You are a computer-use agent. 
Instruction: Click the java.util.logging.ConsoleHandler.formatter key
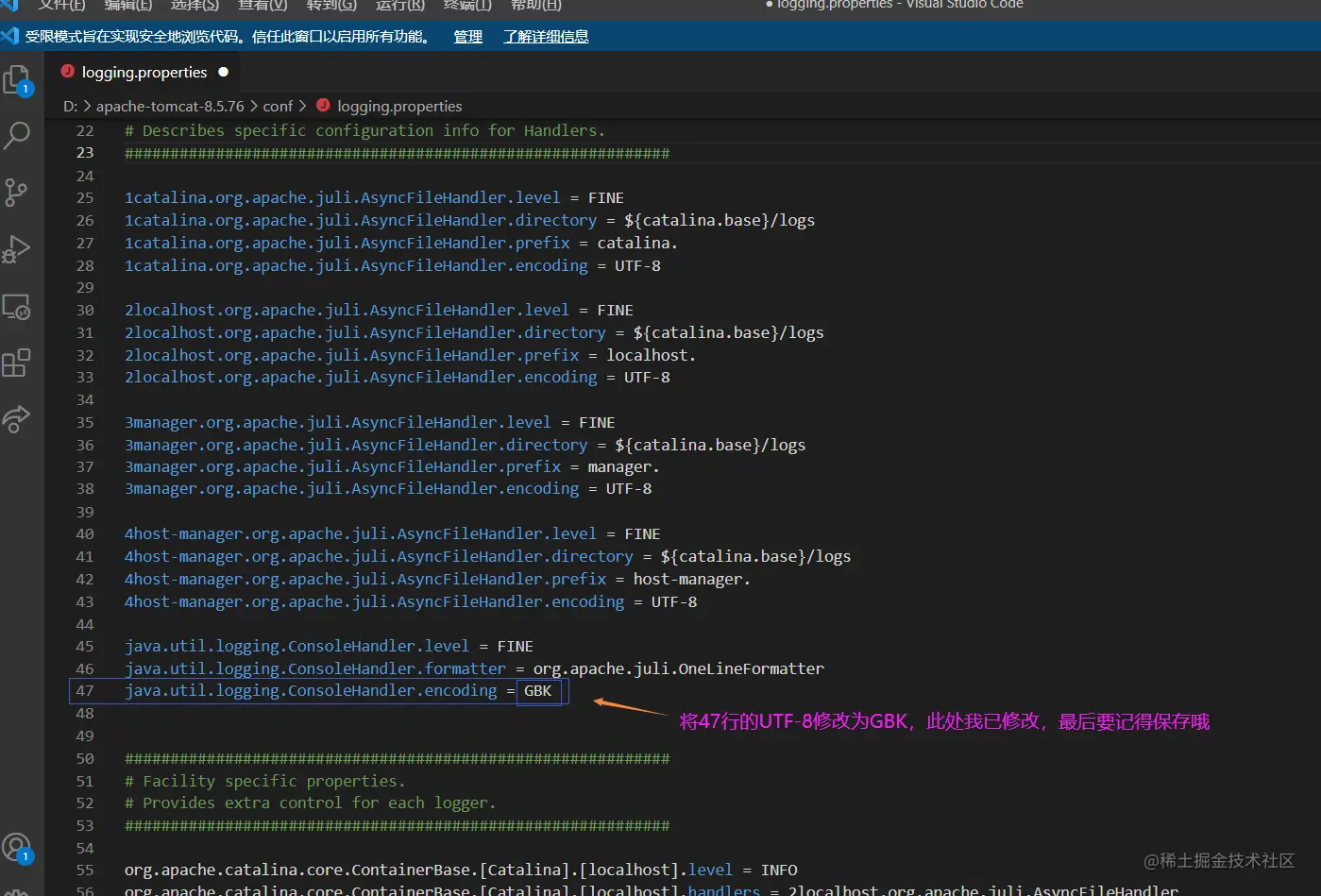315,669
